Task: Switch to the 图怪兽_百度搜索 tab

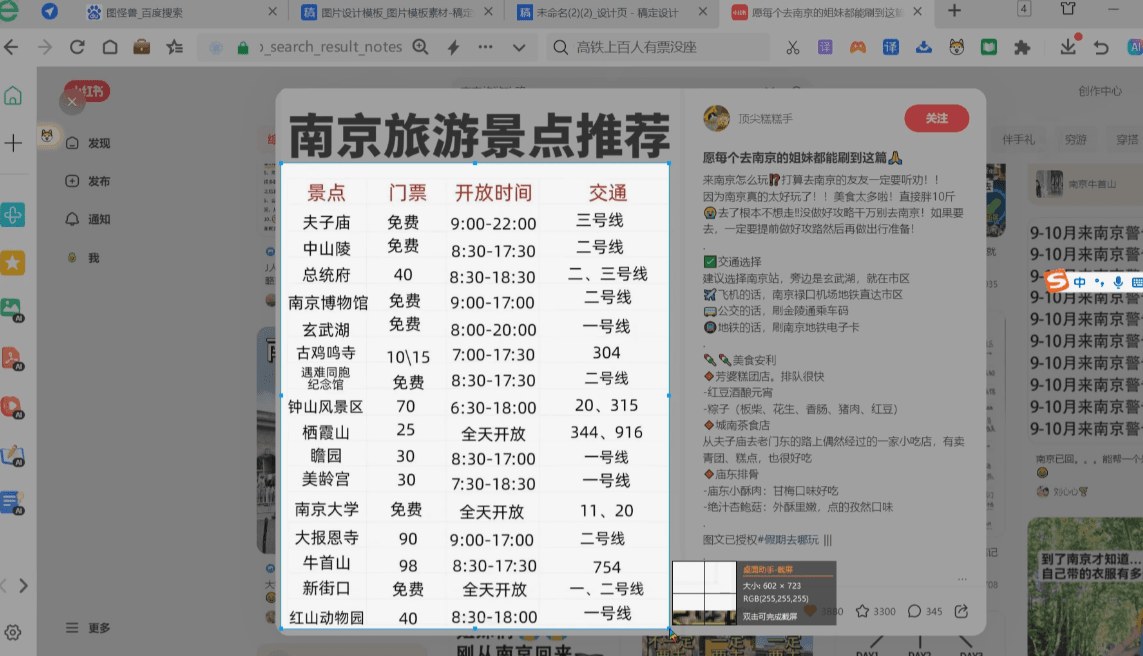Action: pyautogui.click(x=179, y=12)
